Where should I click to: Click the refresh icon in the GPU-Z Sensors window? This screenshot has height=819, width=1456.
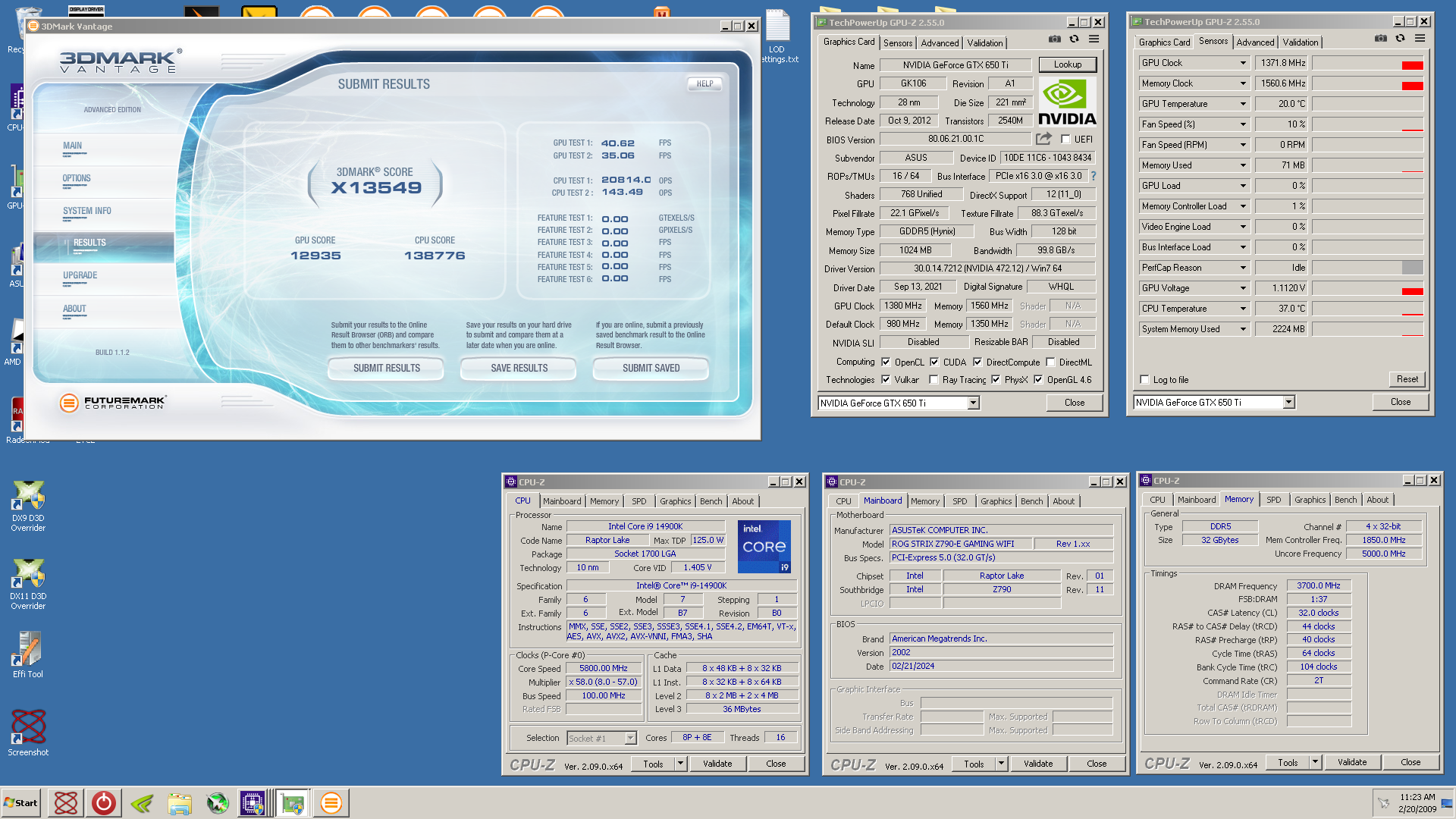[1400, 39]
